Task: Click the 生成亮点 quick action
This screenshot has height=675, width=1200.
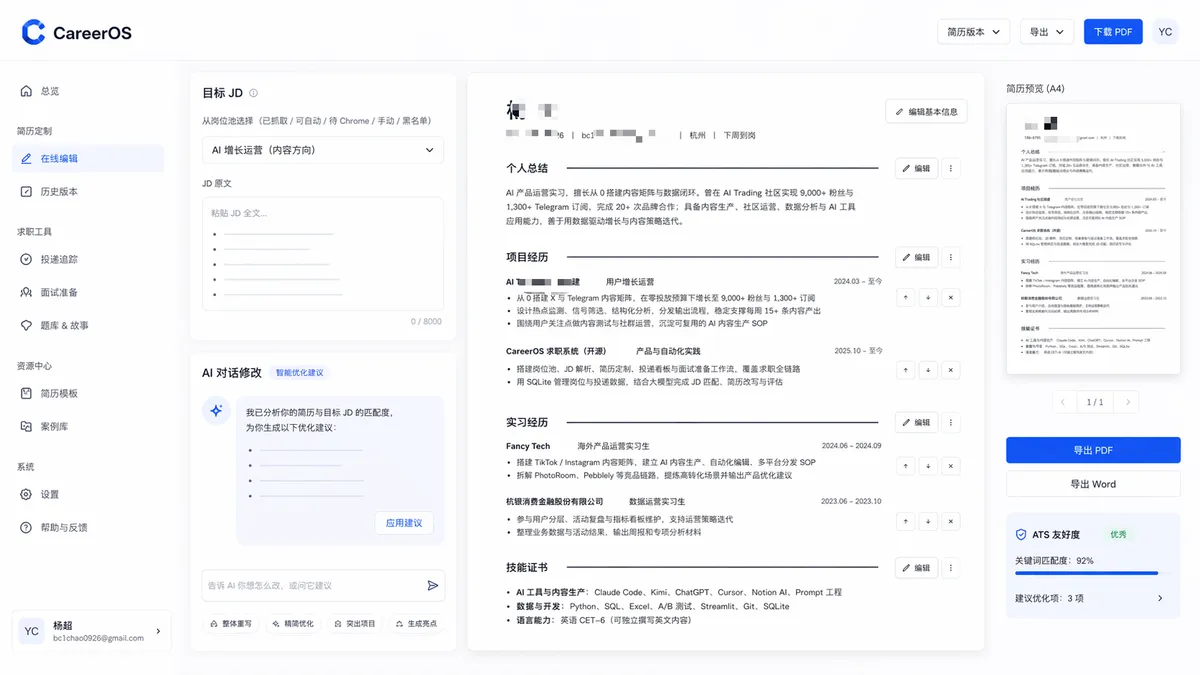Action: [x=415, y=623]
